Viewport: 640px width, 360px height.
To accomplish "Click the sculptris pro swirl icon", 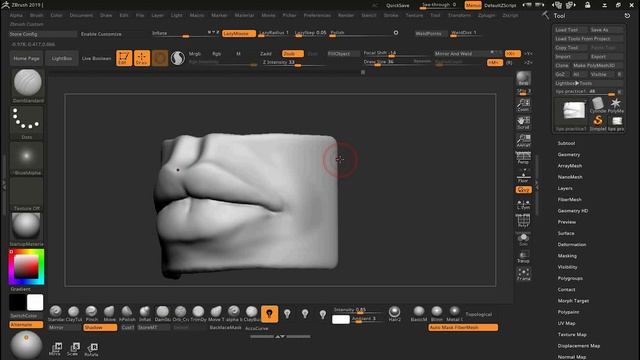I will (178, 58).
